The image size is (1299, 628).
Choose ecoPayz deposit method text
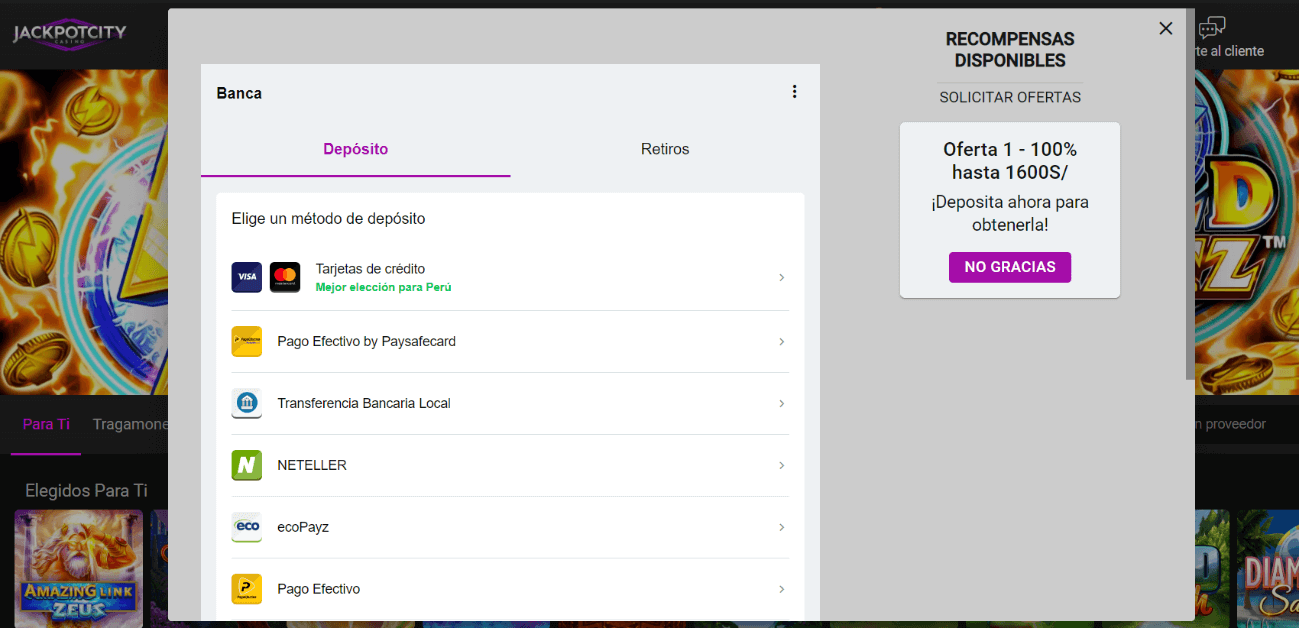pos(303,527)
